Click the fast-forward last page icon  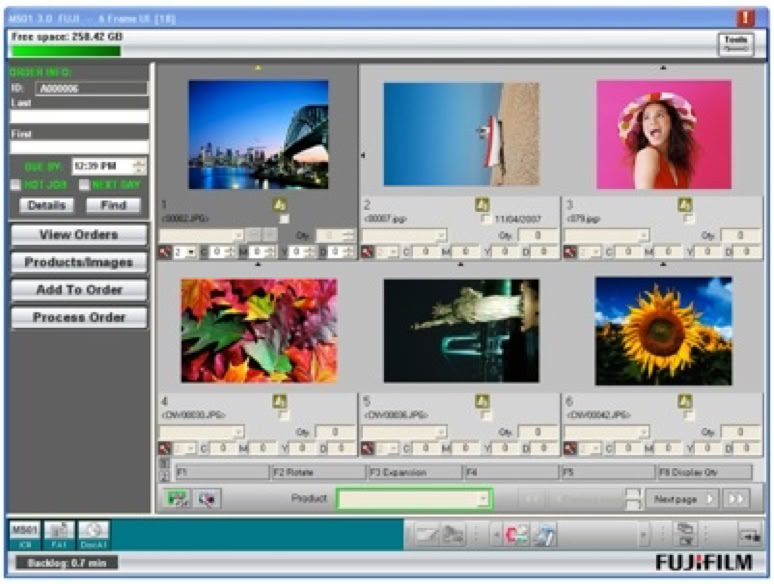(x=736, y=498)
